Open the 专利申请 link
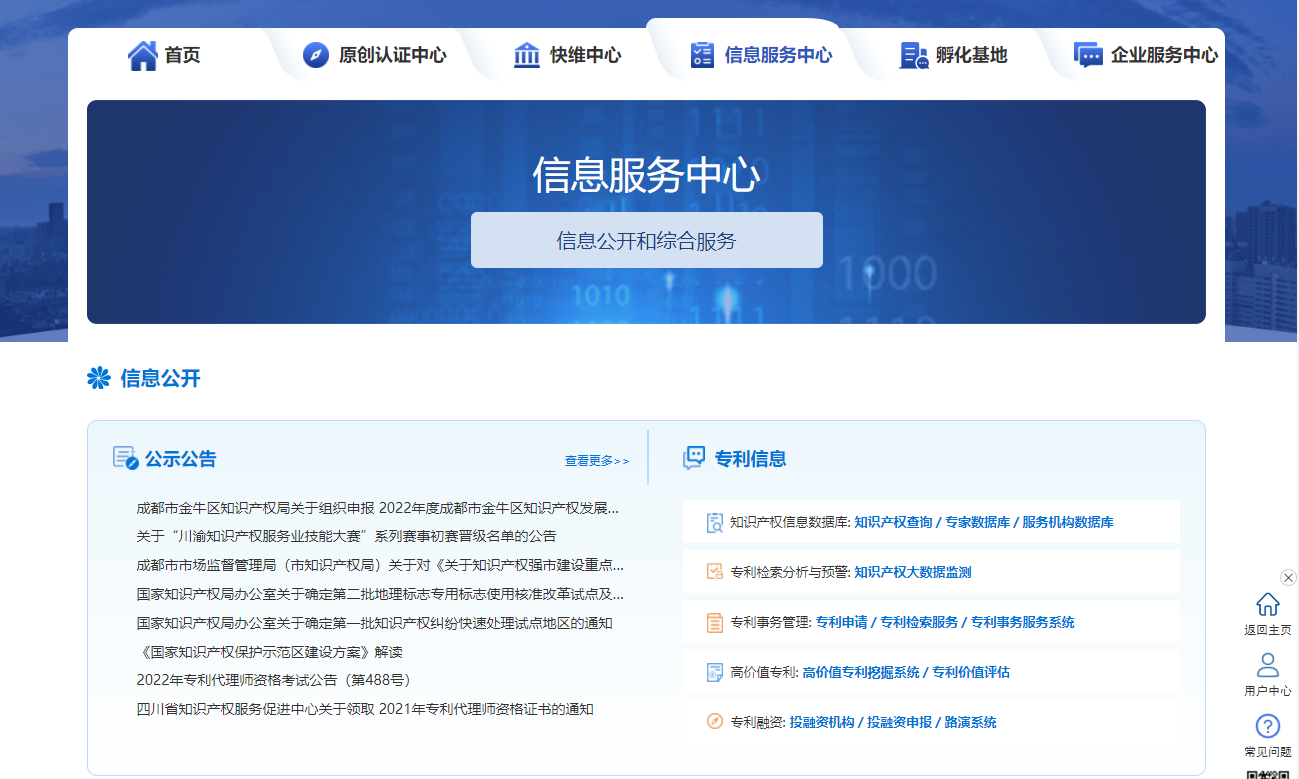This screenshot has height=779, width=1299. [841, 622]
